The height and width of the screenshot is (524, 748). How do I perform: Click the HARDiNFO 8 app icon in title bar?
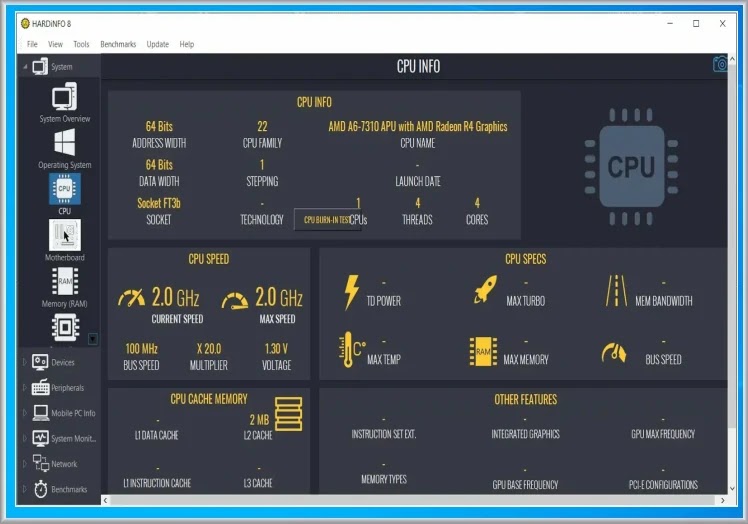(25, 23)
